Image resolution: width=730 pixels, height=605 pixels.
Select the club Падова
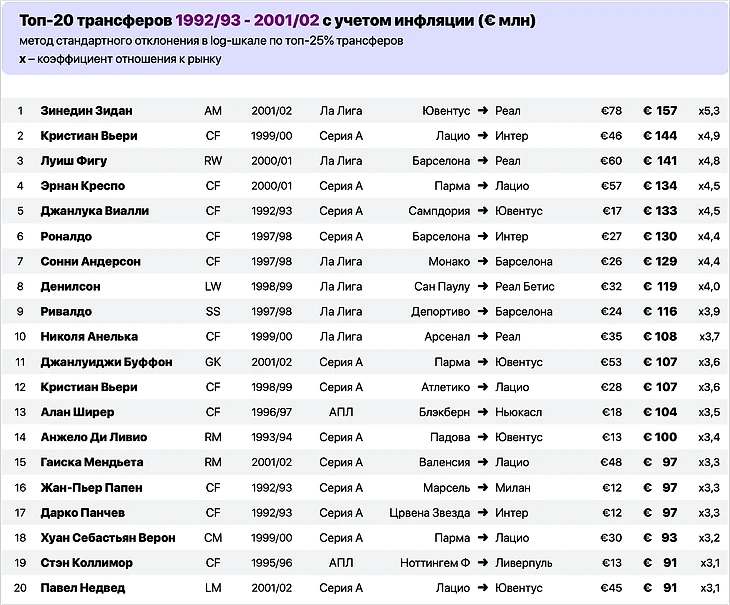[450, 437]
